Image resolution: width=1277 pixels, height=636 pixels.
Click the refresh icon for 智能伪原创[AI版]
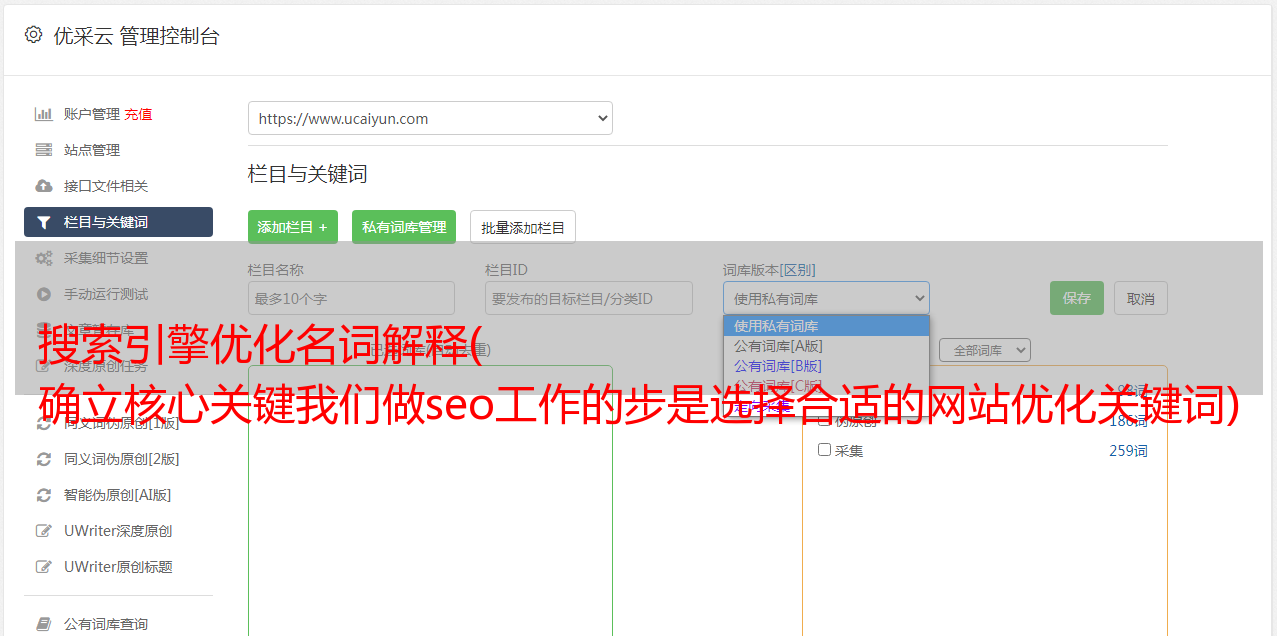(43, 495)
